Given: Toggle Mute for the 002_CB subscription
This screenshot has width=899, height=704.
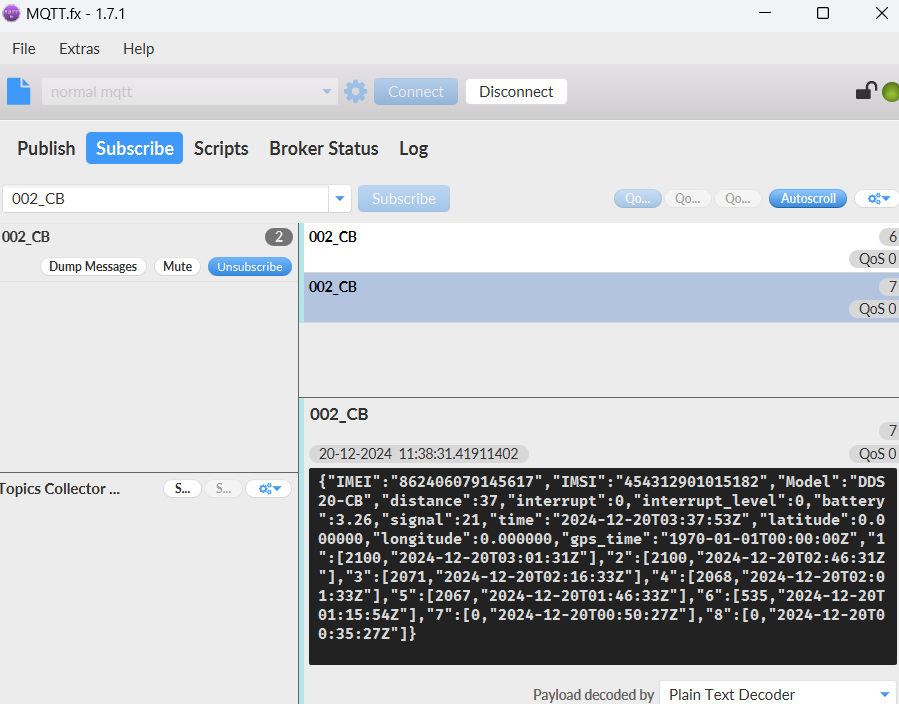Looking at the screenshot, I should pyautogui.click(x=177, y=267).
